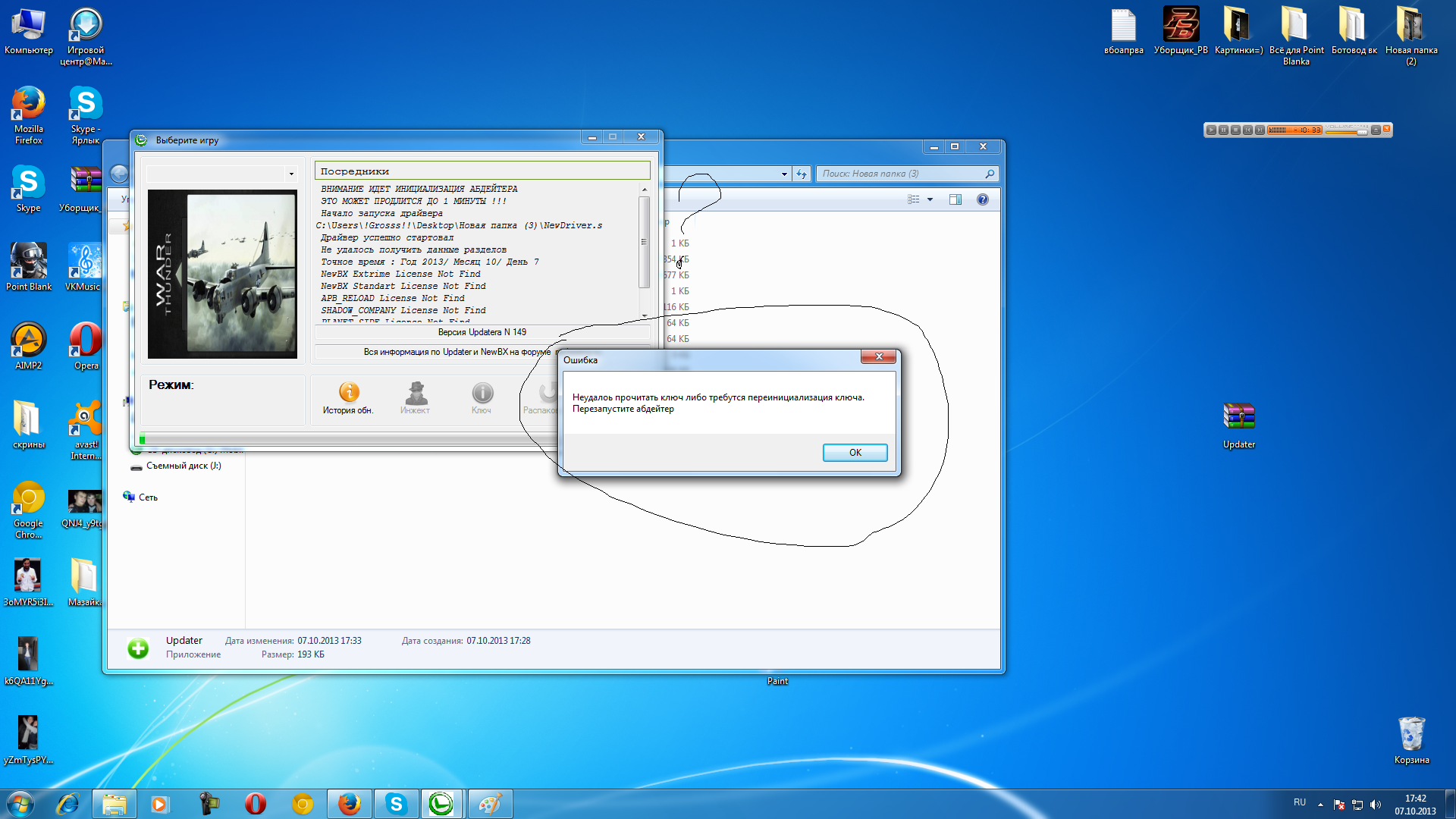Screen dimensions: 1456x819
Task: Click the Updater progress bar
Action: point(348,438)
